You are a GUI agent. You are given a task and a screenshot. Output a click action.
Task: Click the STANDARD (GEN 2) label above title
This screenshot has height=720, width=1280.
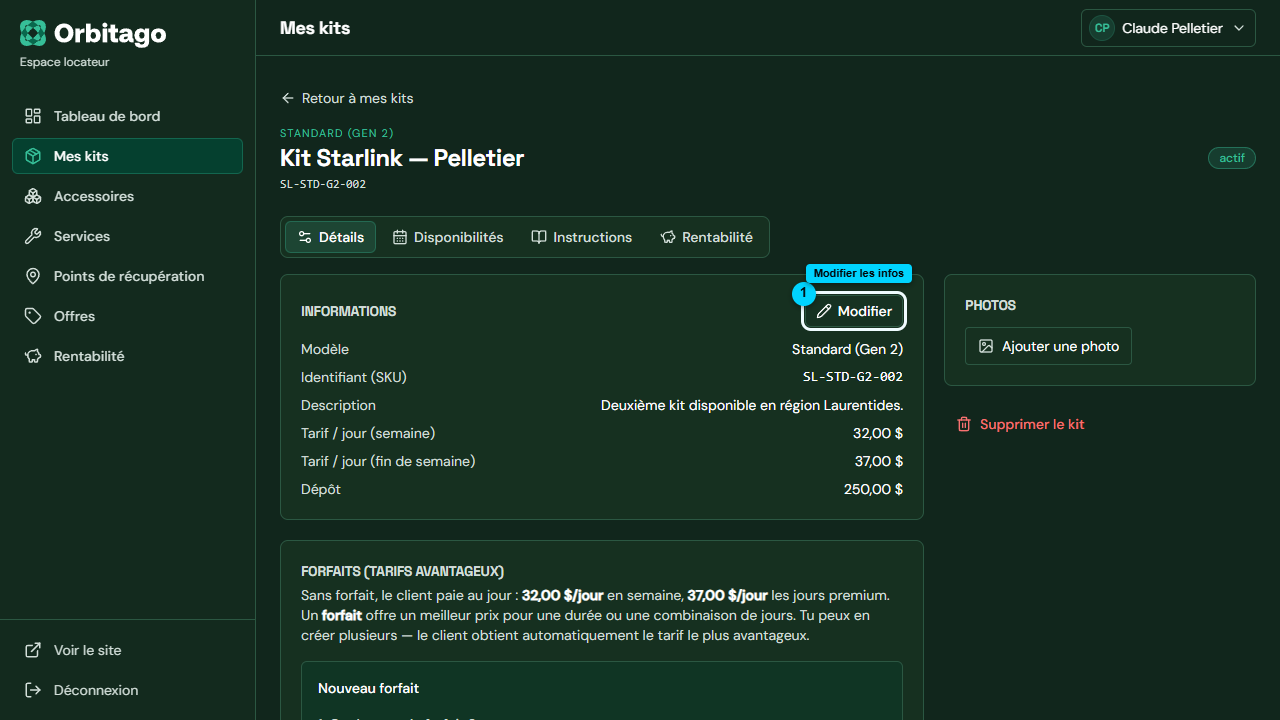click(x=337, y=133)
